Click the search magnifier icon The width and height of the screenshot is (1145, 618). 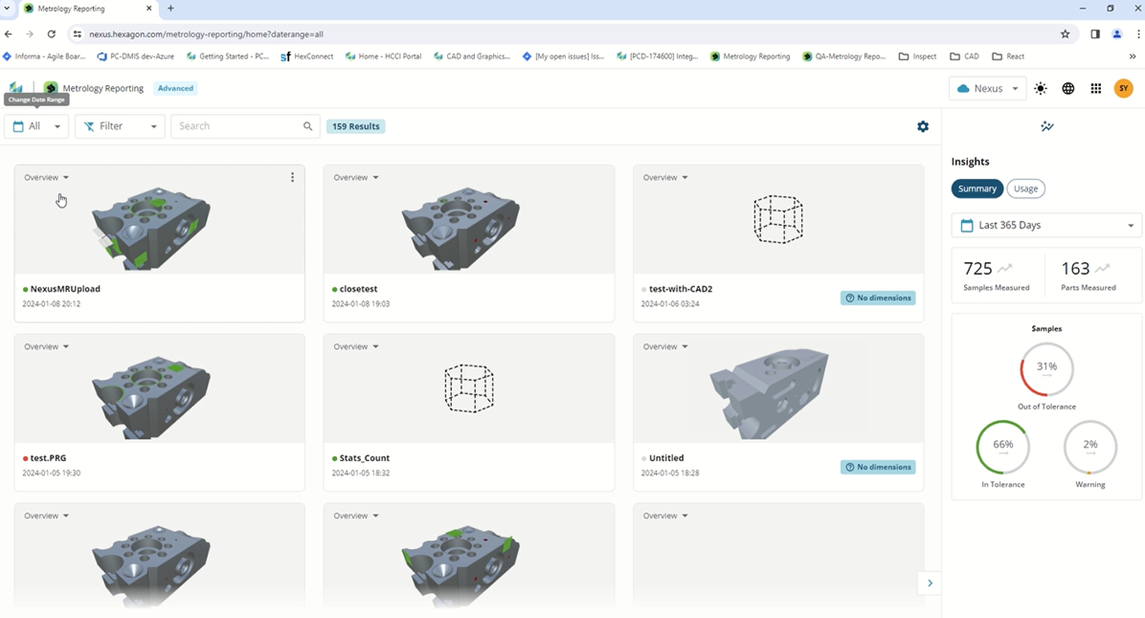307,126
